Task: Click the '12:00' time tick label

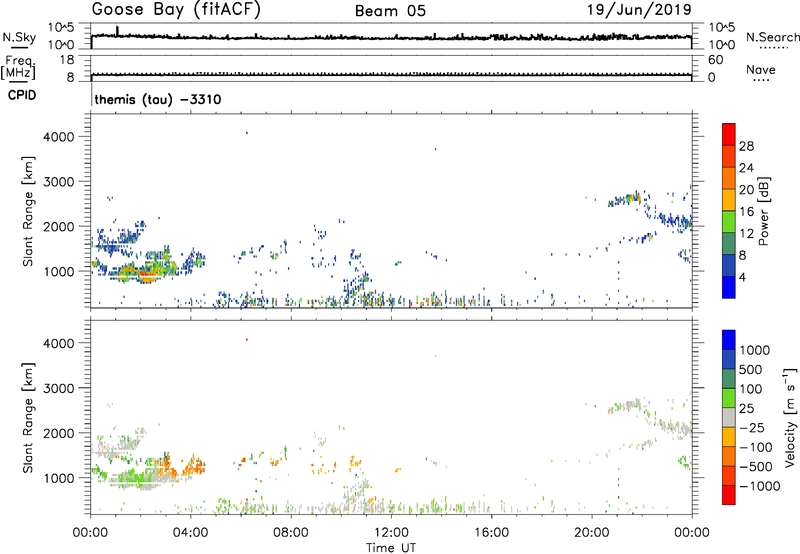Action: tap(391, 533)
